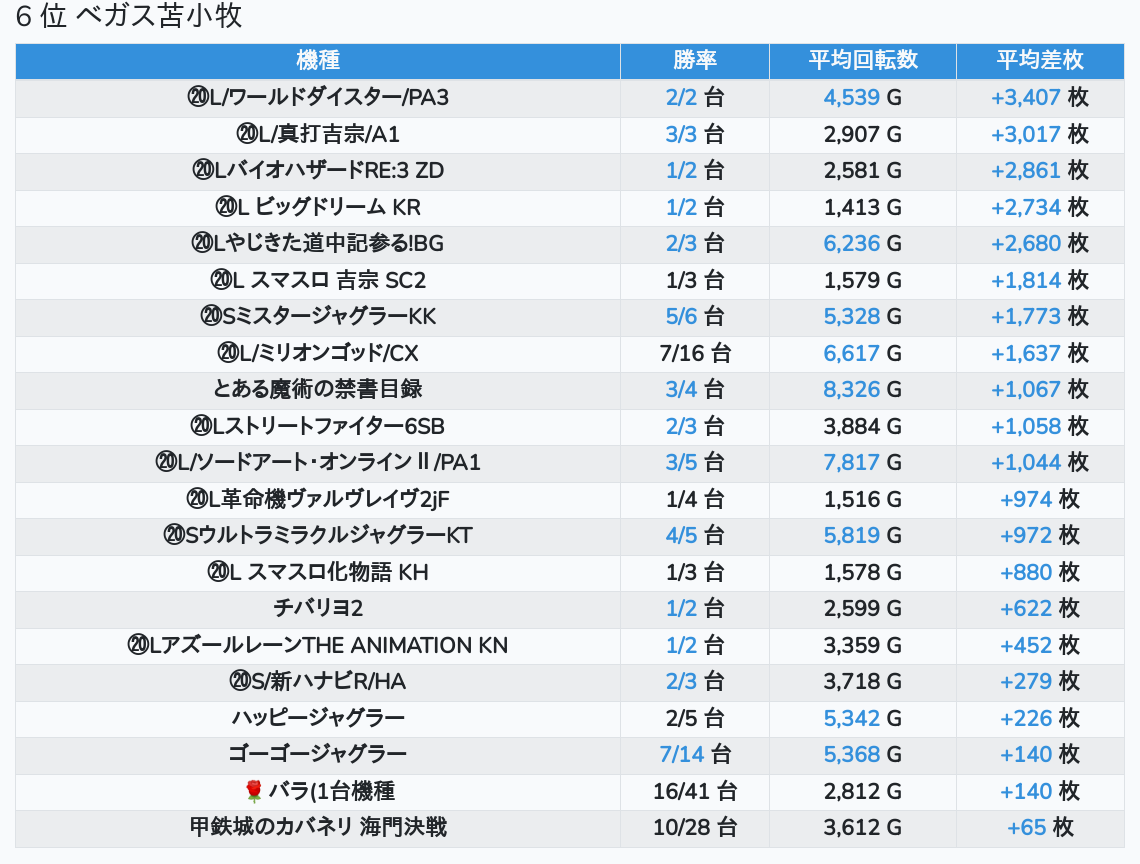1140x864 pixels.
Task: Click average difference +226 枚
Action: 1040,719
